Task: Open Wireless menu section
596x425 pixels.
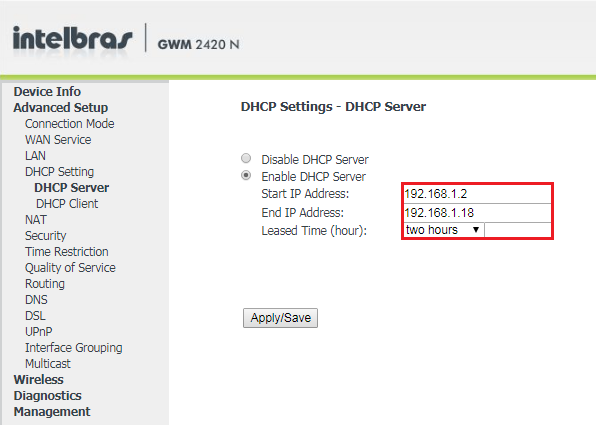Action: (x=38, y=380)
